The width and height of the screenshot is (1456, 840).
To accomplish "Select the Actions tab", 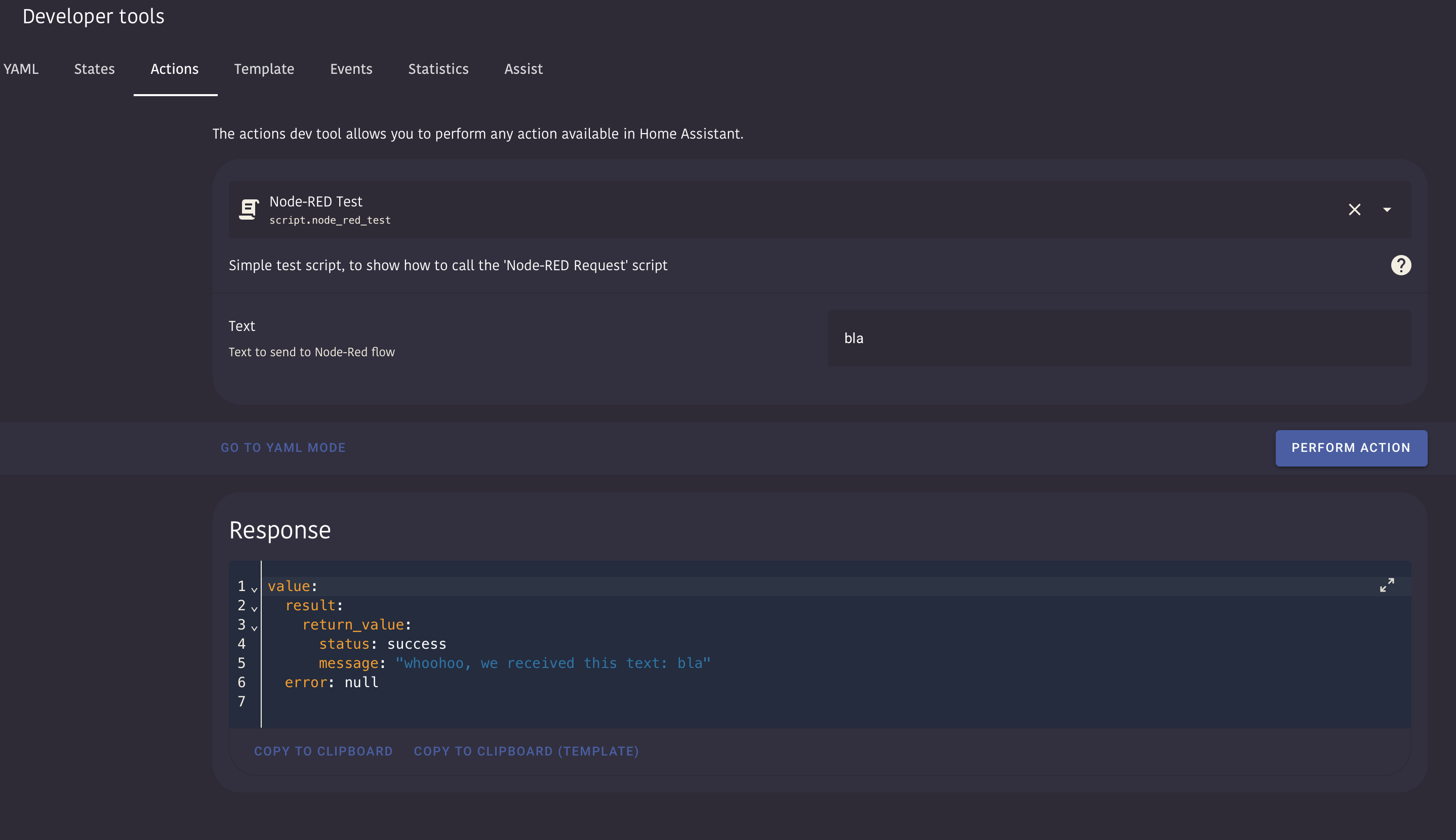I will (x=175, y=69).
